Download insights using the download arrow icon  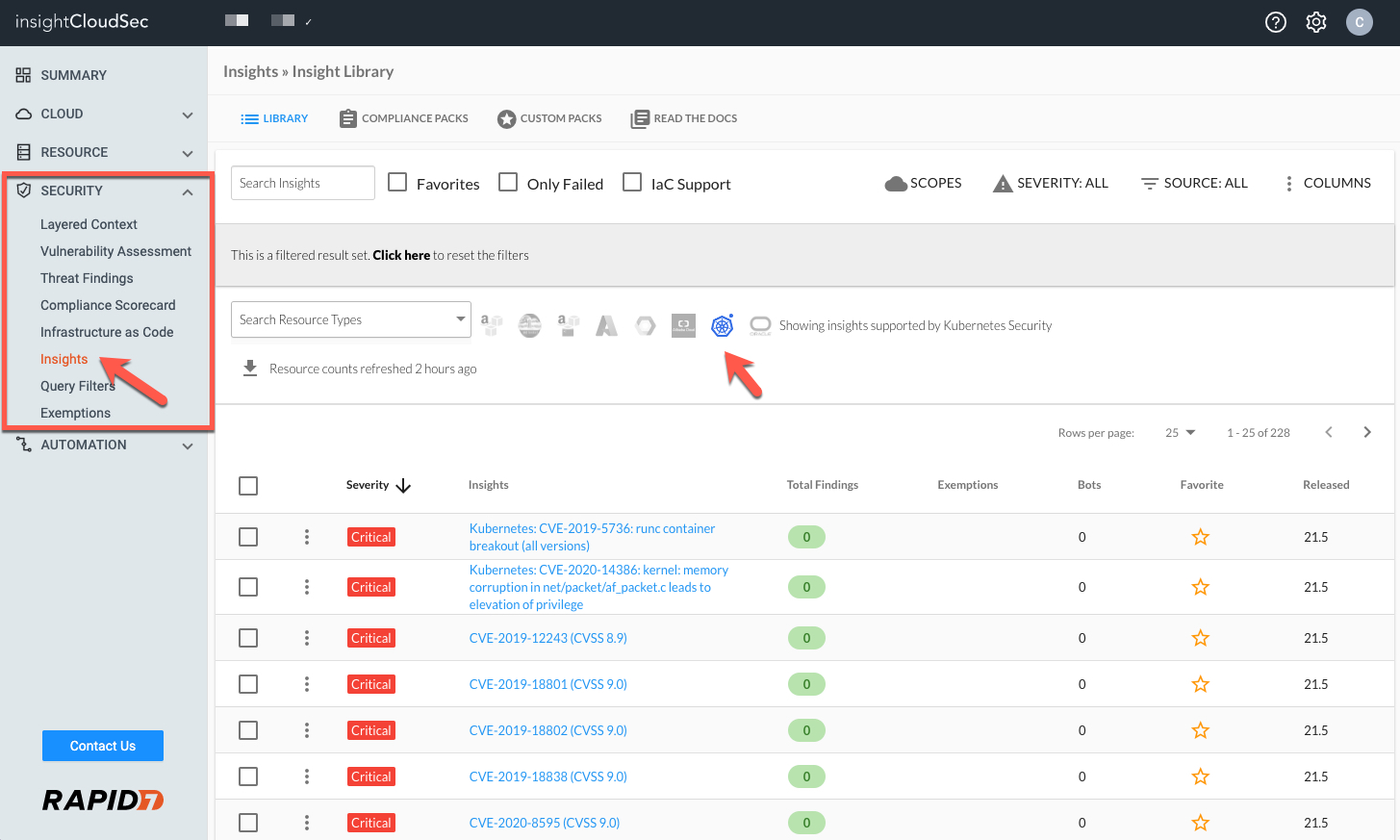coord(250,369)
